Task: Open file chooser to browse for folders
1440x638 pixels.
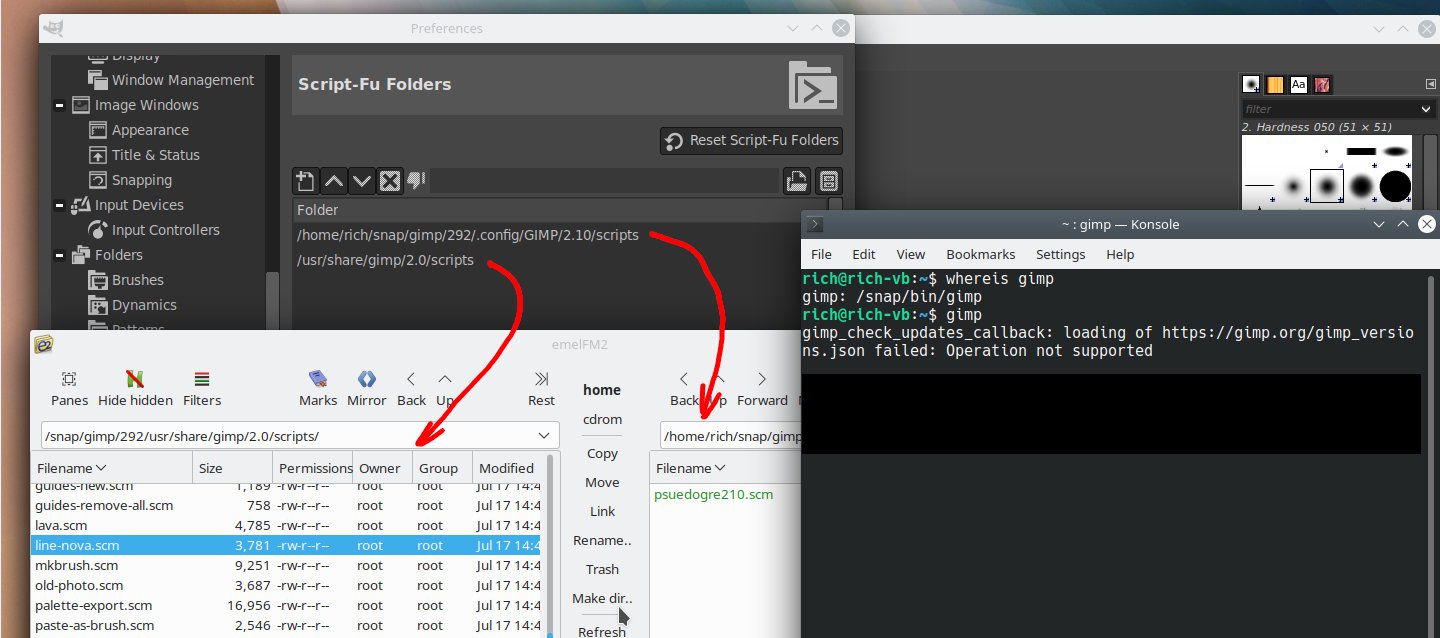Action: point(796,181)
